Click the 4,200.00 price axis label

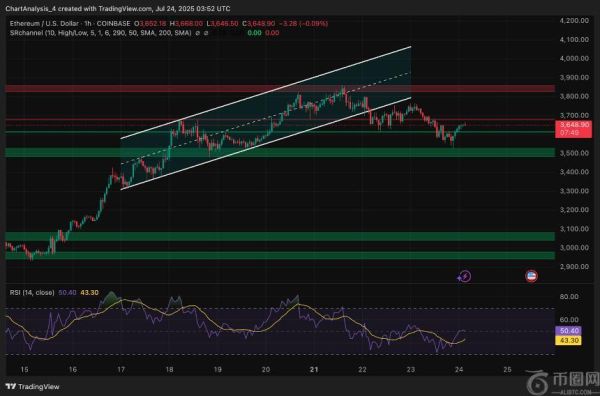point(574,21)
